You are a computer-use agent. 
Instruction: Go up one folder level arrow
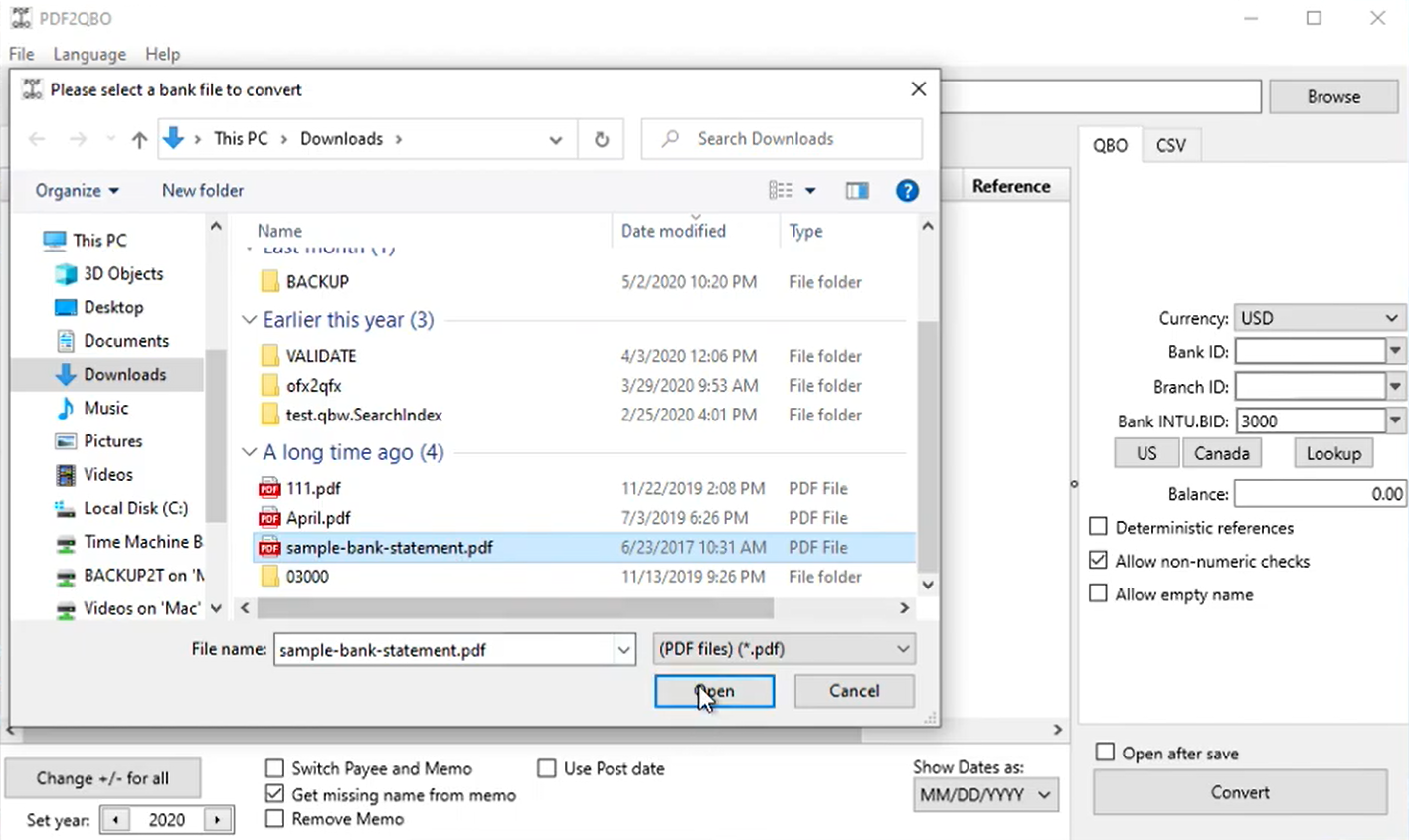click(139, 139)
